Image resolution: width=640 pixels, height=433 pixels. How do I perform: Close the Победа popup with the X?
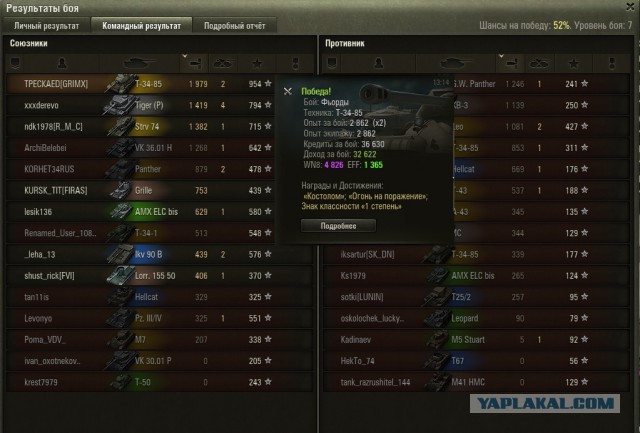click(288, 91)
